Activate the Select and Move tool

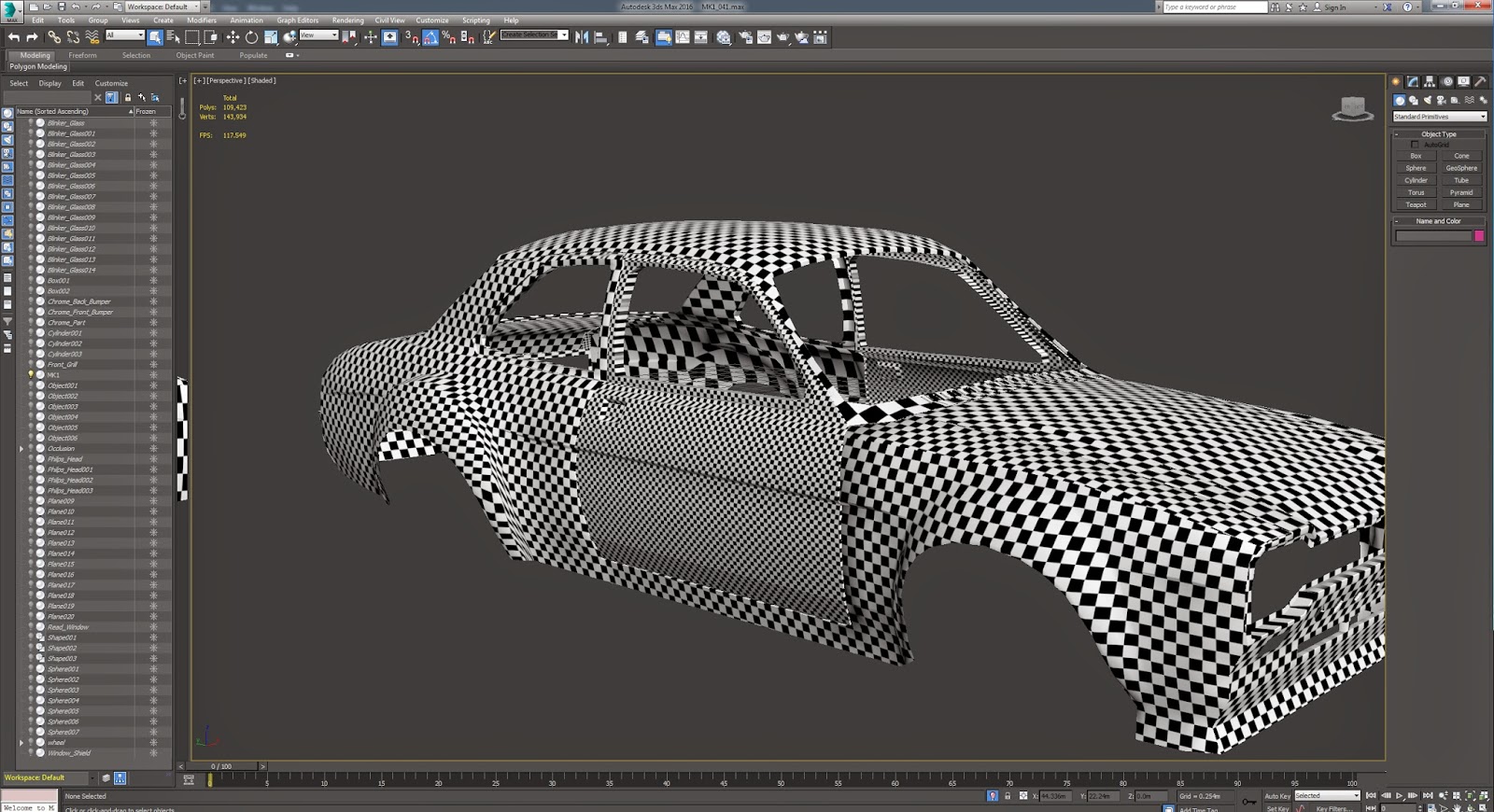[x=233, y=37]
